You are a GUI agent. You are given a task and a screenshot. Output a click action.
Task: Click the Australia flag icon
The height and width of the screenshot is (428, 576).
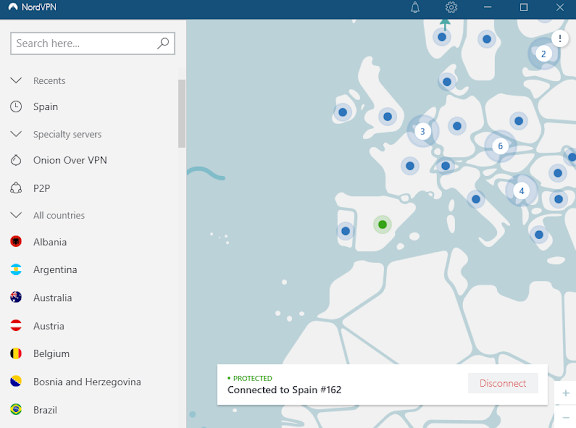(x=16, y=297)
